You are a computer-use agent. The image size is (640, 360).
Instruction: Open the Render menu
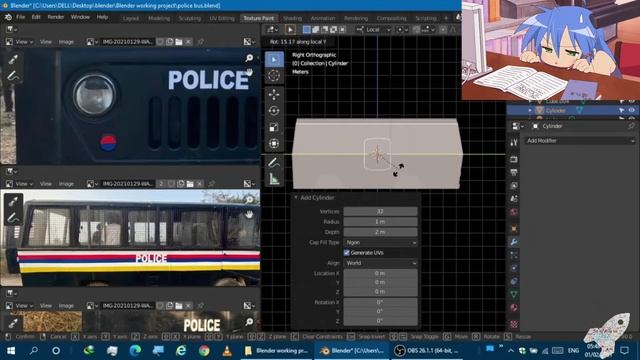[x=56, y=17]
